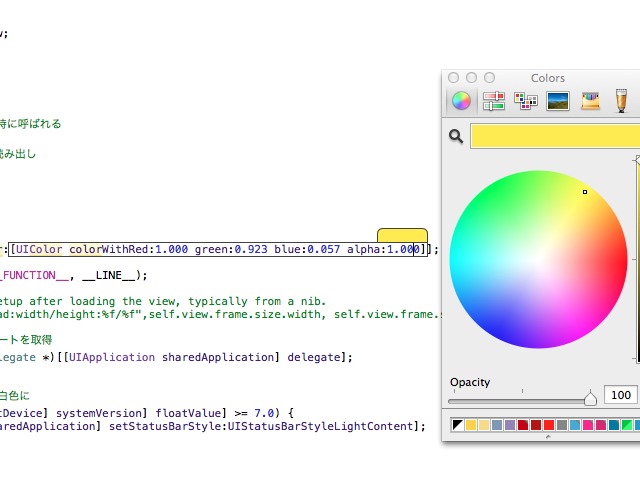Close the Colors panel window

[x=453, y=78]
